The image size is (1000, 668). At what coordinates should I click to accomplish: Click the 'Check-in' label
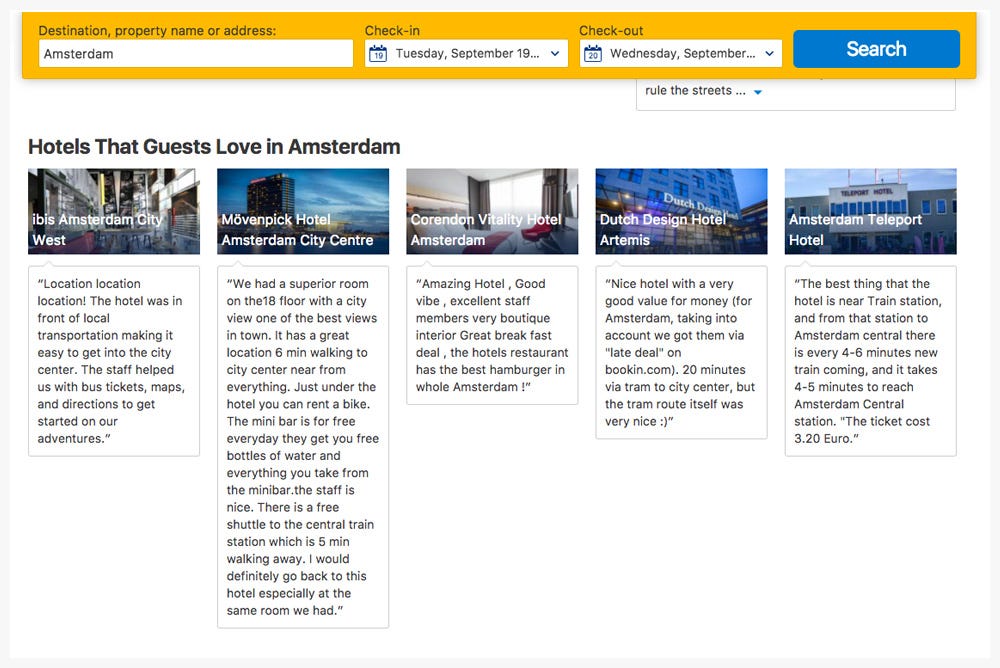392,31
